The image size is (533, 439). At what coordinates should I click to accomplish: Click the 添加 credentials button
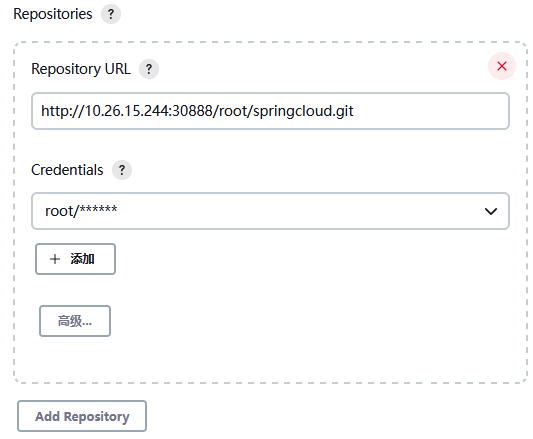pyautogui.click(x=75, y=259)
